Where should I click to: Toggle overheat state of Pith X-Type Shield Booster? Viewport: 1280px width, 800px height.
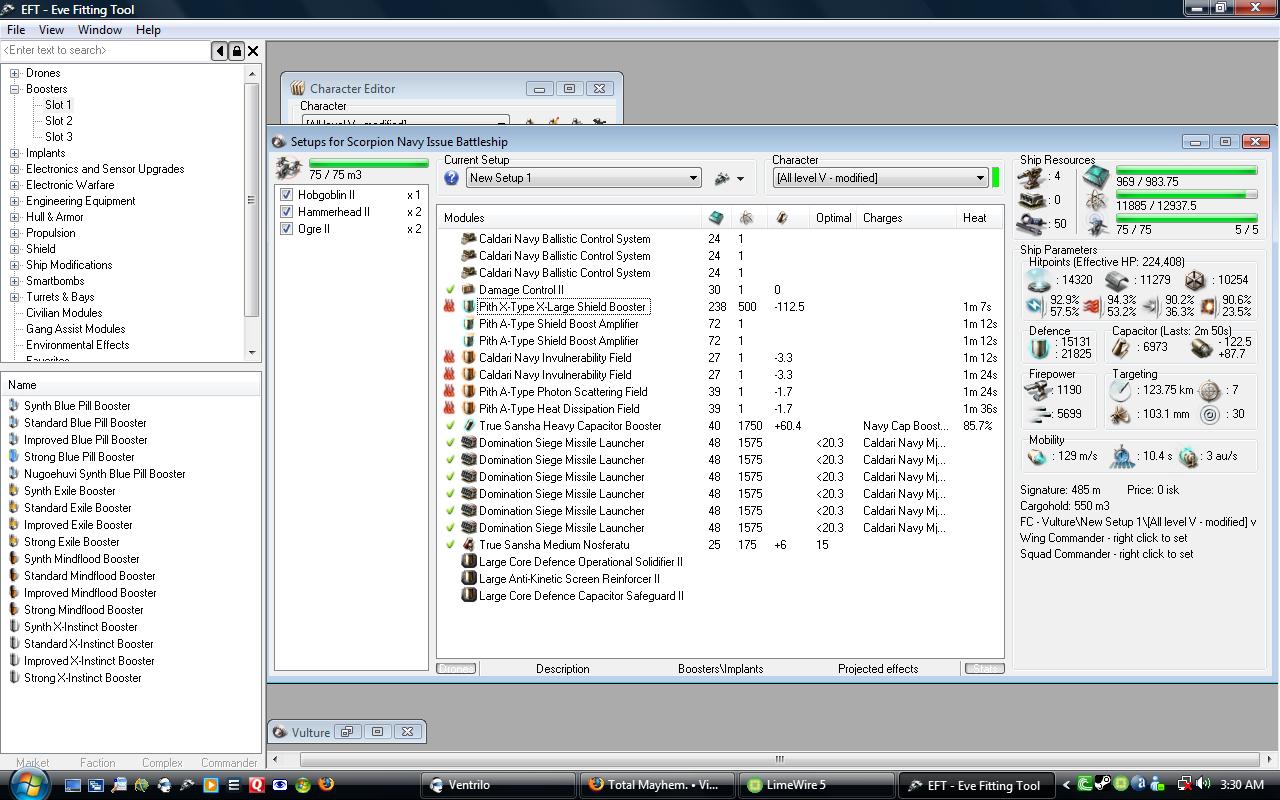tap(450, 307)
